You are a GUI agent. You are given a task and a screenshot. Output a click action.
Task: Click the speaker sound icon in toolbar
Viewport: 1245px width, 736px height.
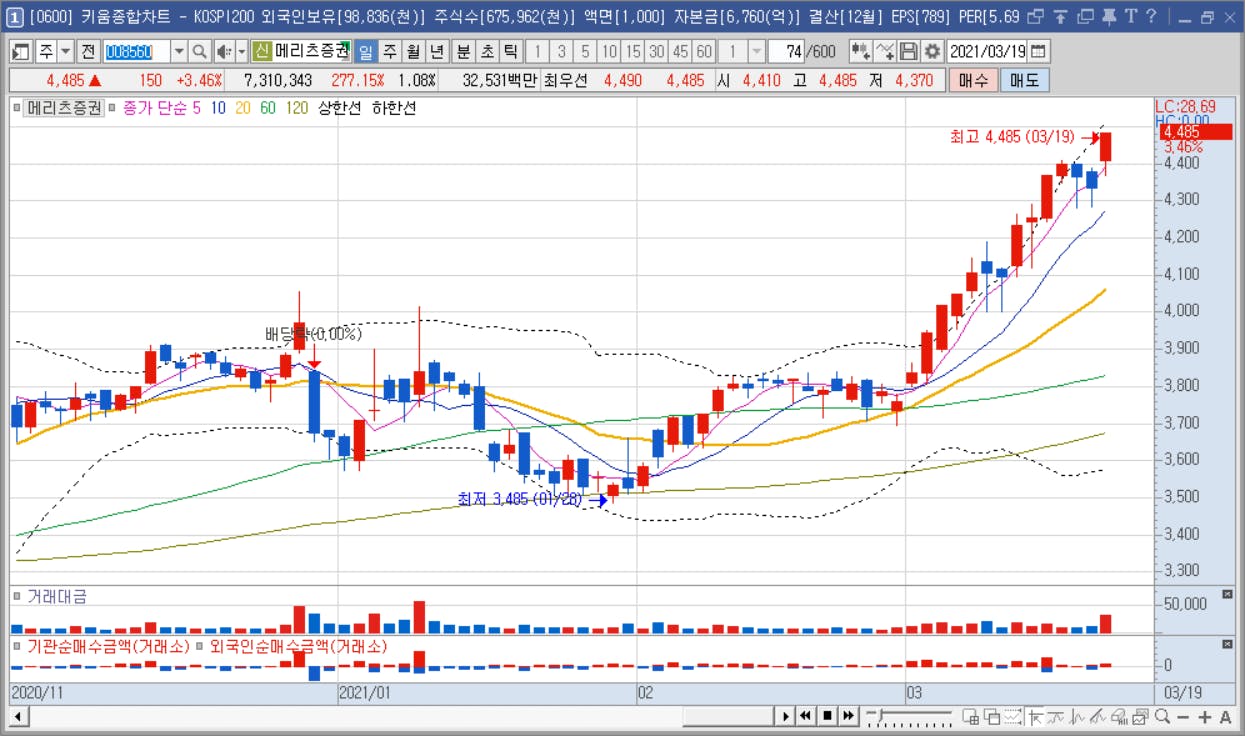(x=223, y=52)
